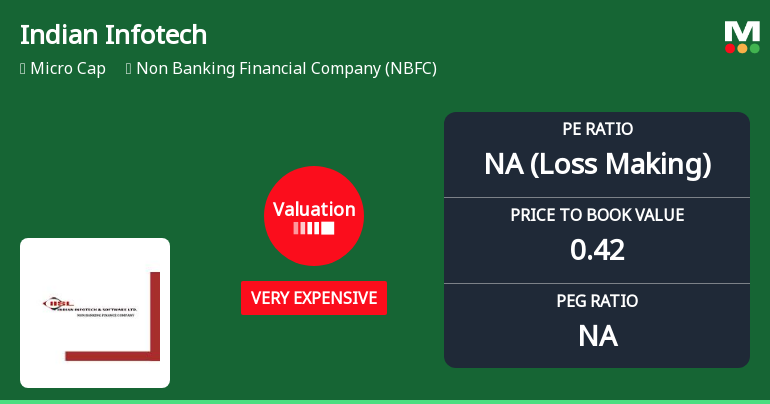The width and height of the screenshot is (770, 404).
Task: Click the red dot under M logo
Action: [731, 48]
